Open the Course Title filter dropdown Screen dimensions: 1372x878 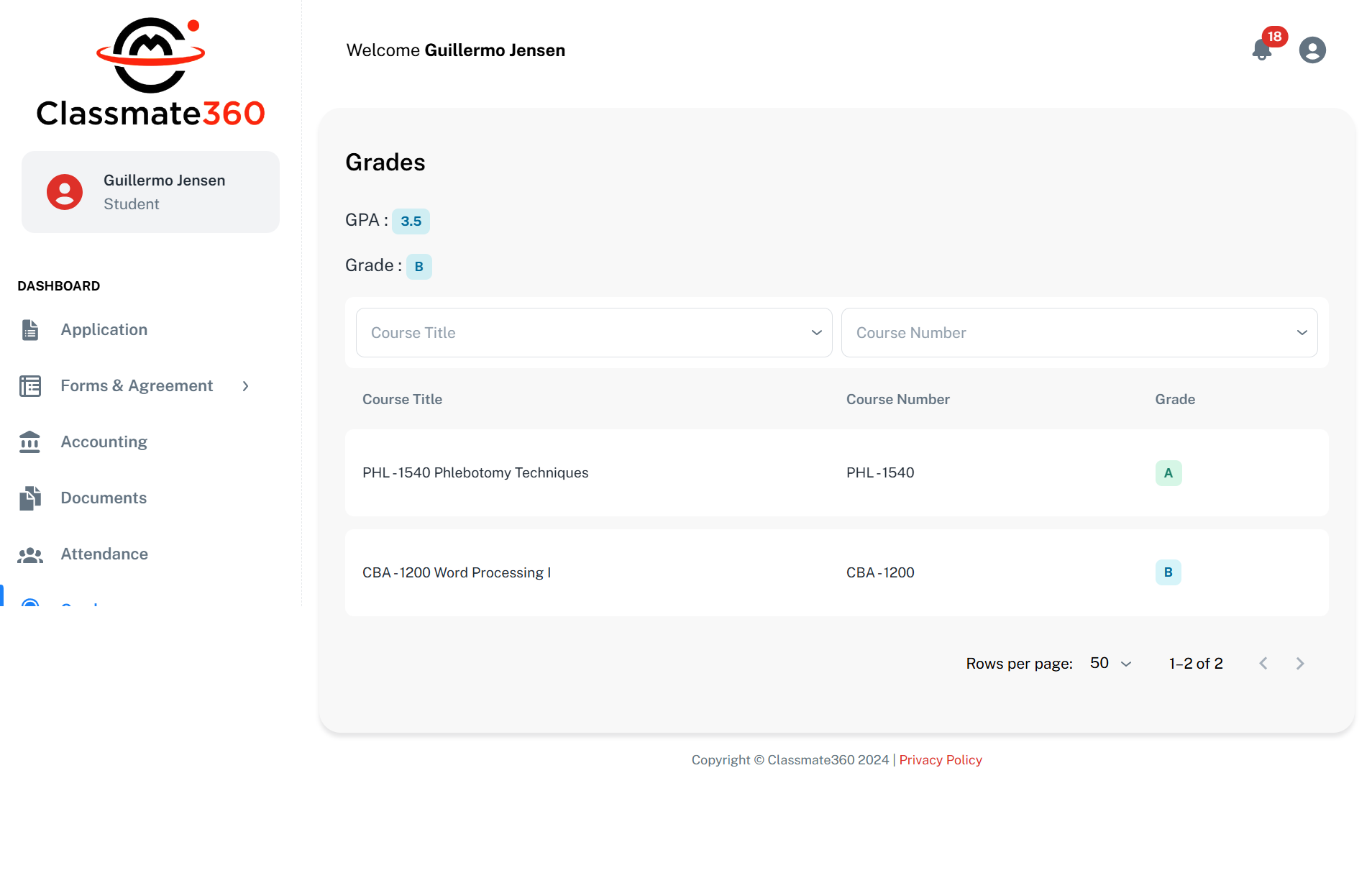[593, 333]
